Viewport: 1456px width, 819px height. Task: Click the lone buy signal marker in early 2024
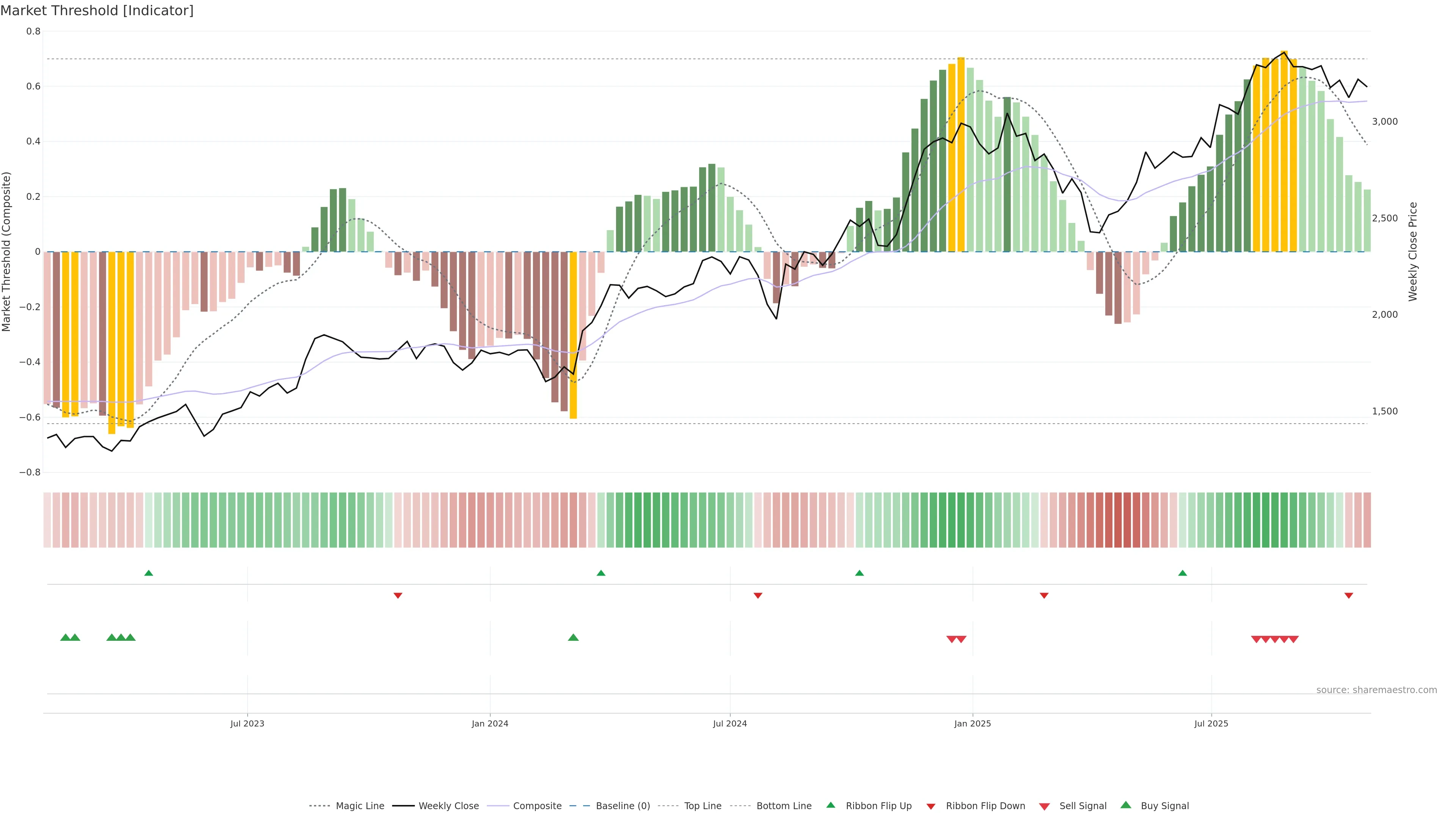pyautogui.click(x=573, y=637)
